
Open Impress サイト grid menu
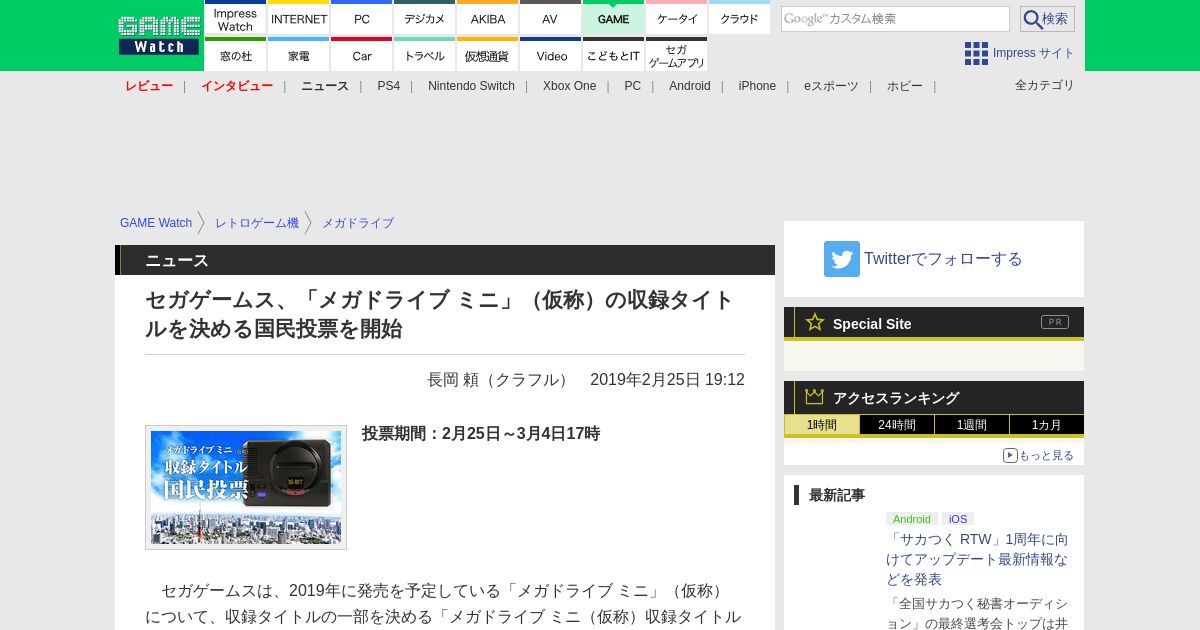click(x=1019, y=53)
